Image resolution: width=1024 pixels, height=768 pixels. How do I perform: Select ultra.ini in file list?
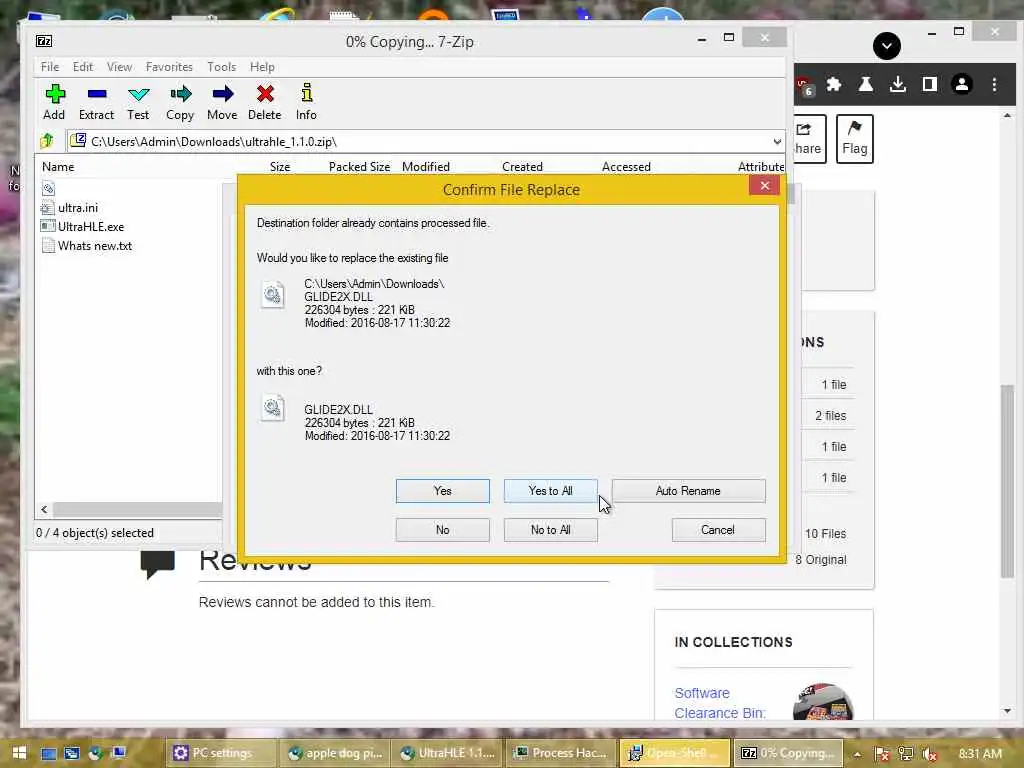[x=78, y=208]
